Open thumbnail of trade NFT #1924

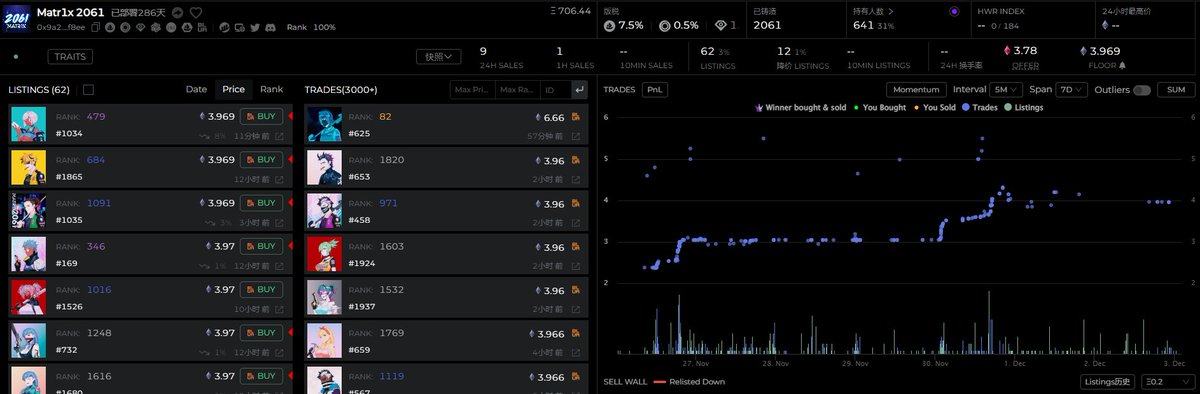pos(323,254)
